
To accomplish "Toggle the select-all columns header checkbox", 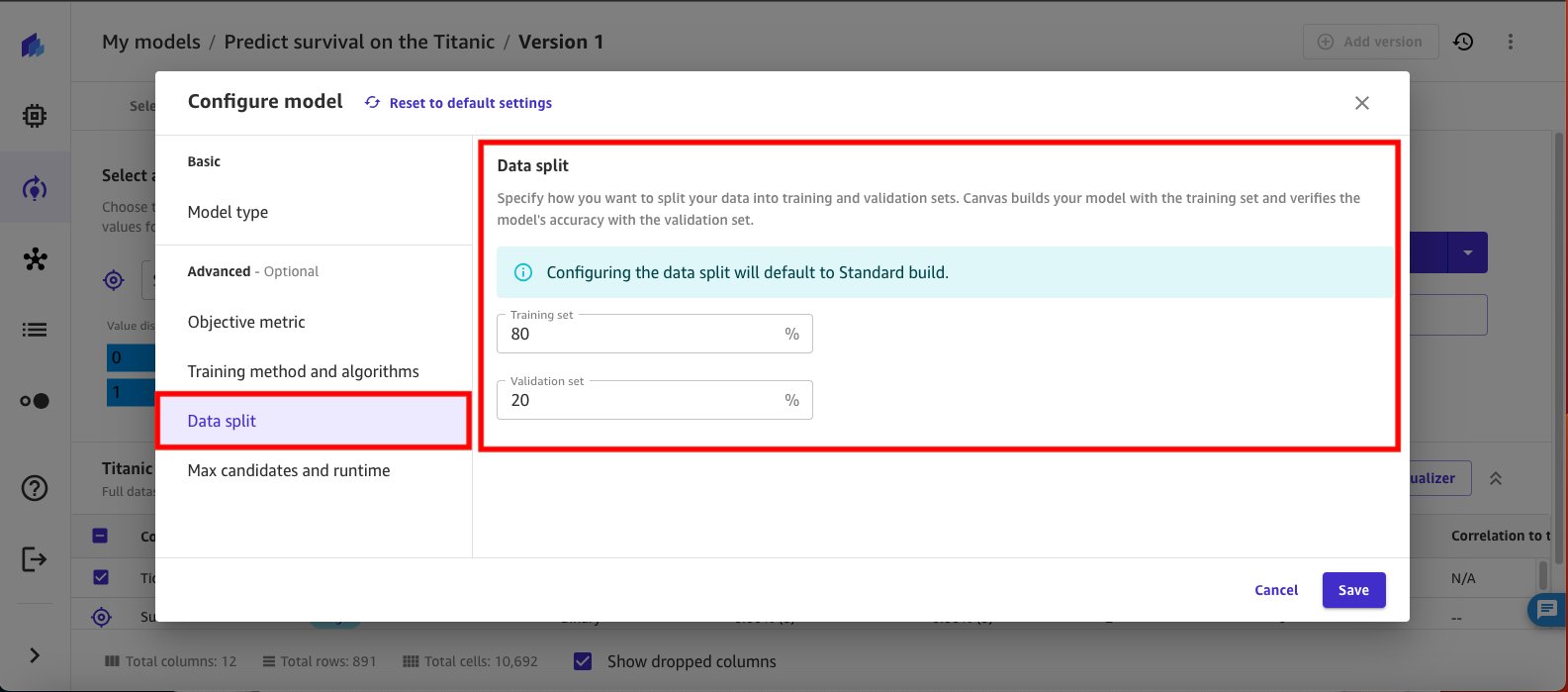I will (x=100, y=536).
